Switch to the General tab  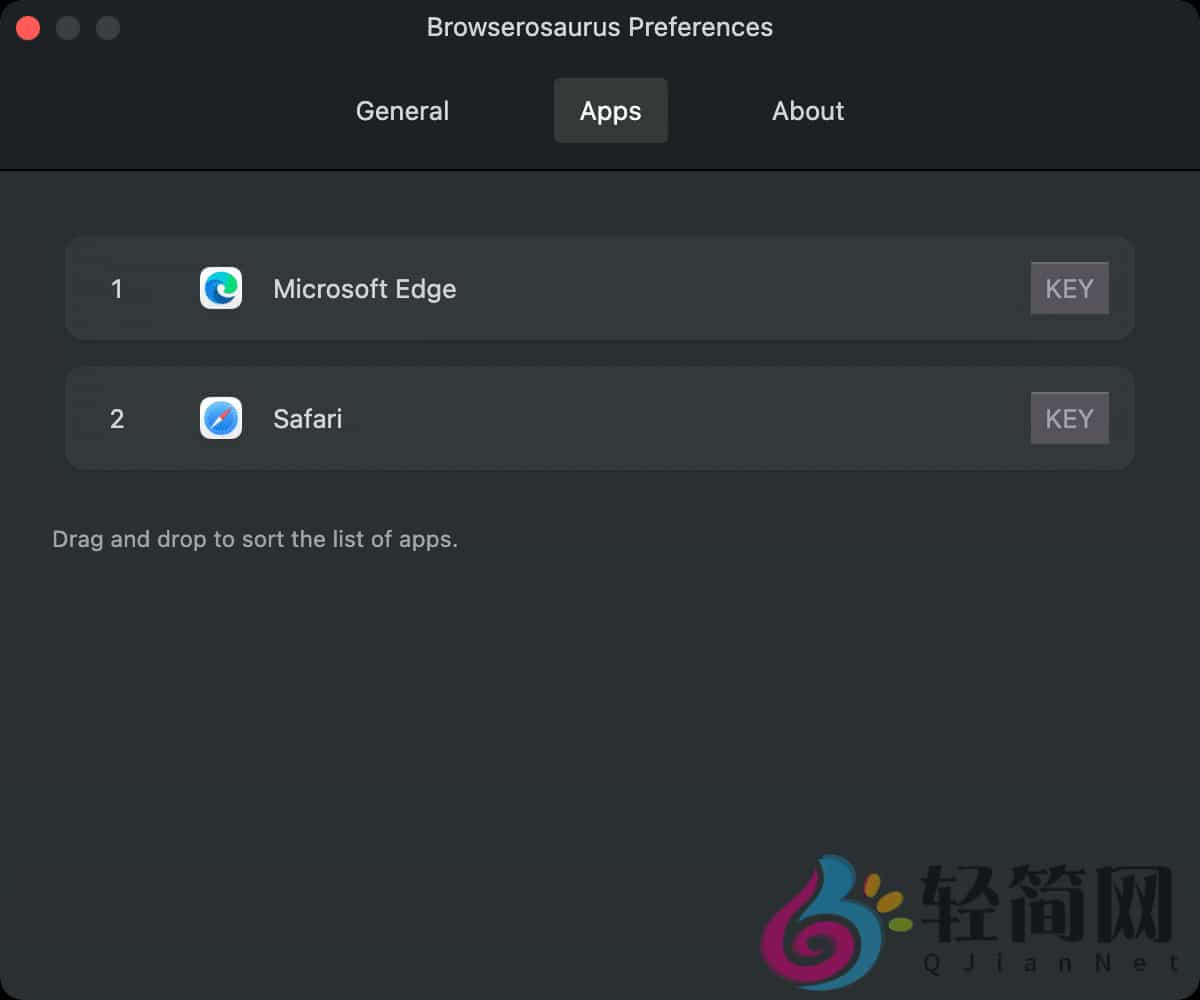click(402, 111)
